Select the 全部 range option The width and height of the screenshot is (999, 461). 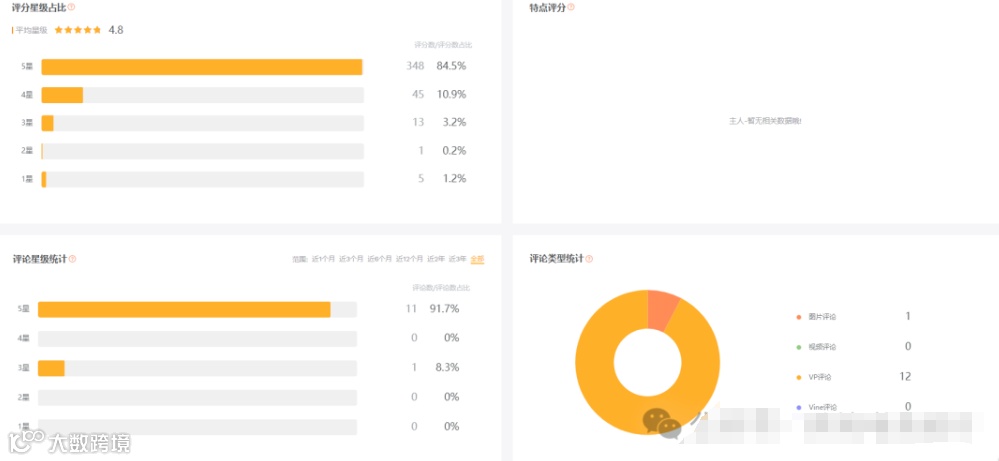[x=478, y=259]
